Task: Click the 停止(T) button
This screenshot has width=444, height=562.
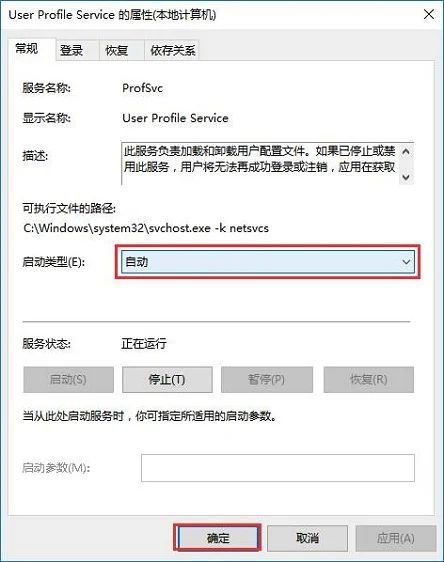Action: 167,379
